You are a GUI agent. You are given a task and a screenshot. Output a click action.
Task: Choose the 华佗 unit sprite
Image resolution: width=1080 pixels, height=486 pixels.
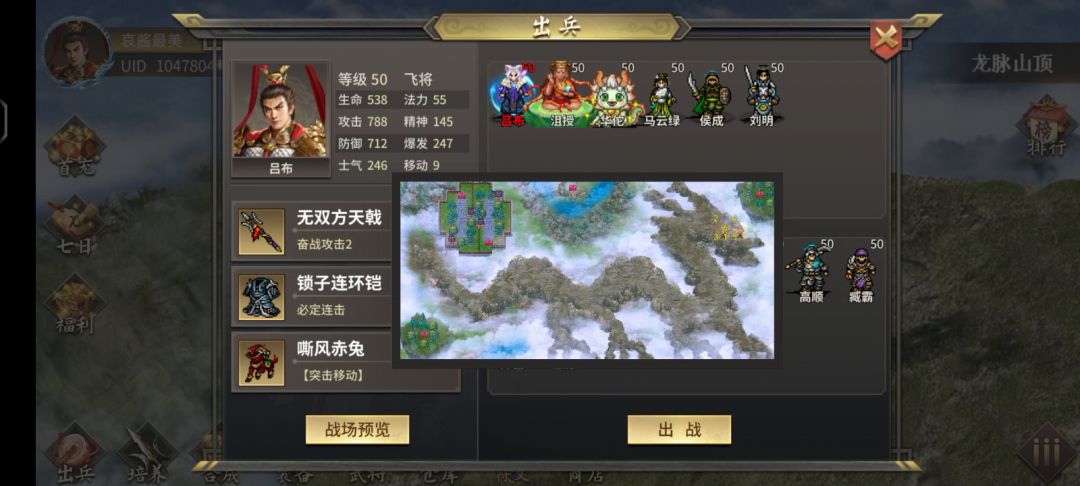click(613, 98)
